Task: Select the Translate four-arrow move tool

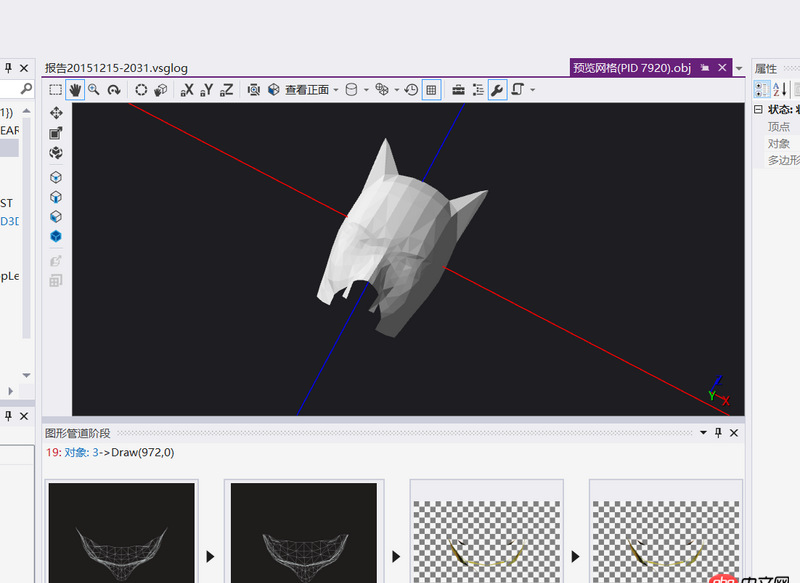Action: 56,113
